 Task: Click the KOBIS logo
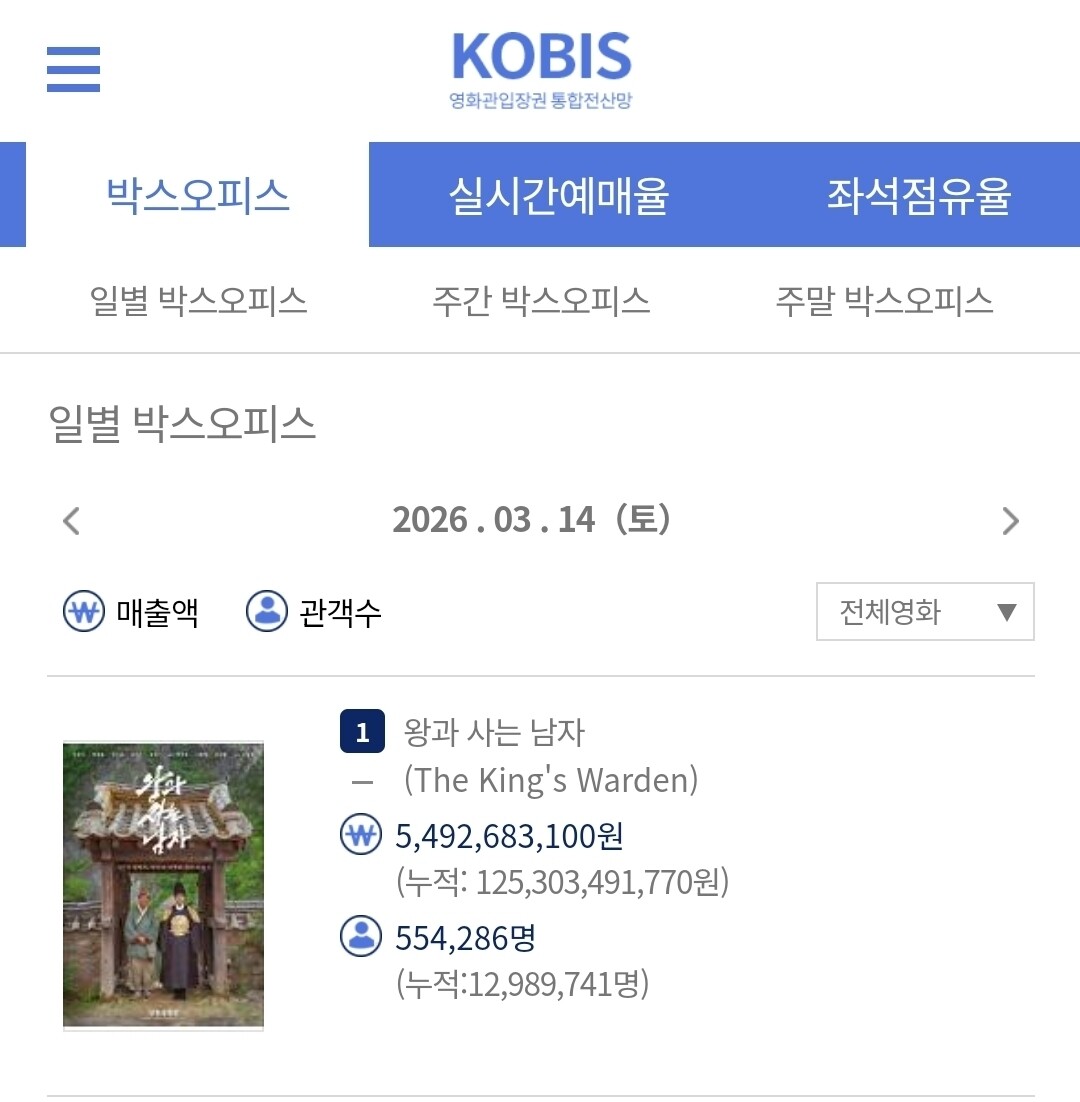[541, 70]
